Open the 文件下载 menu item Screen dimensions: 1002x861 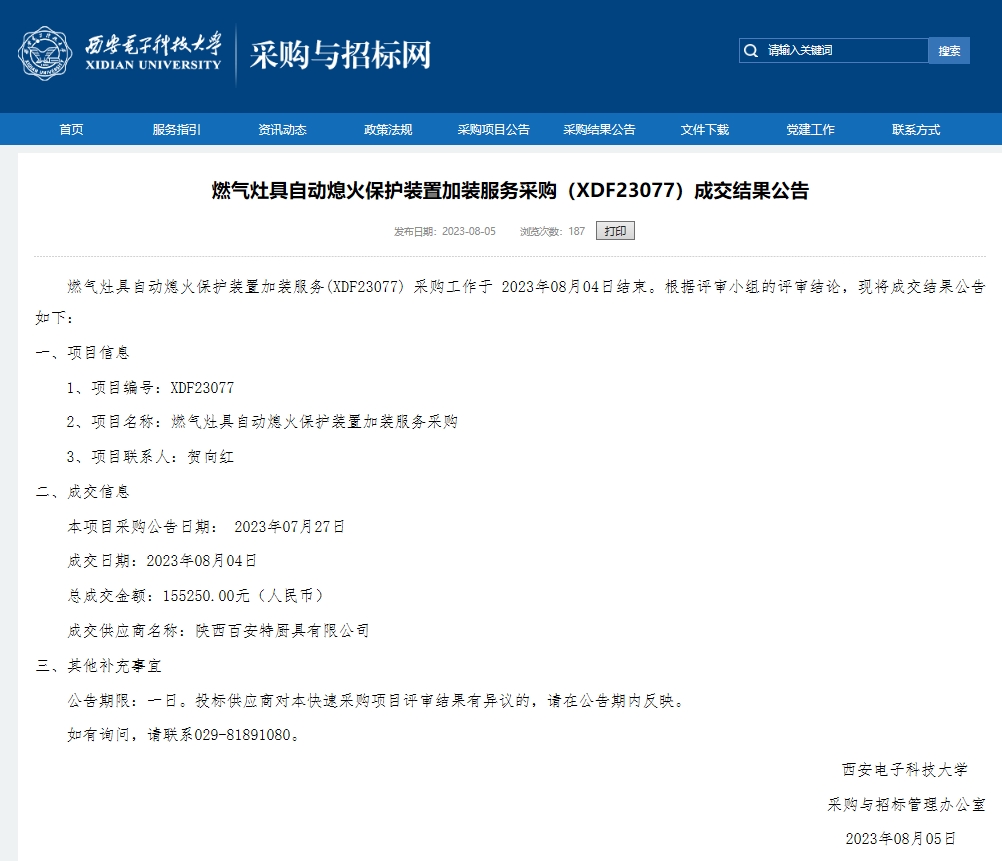(x=704, y=130)
